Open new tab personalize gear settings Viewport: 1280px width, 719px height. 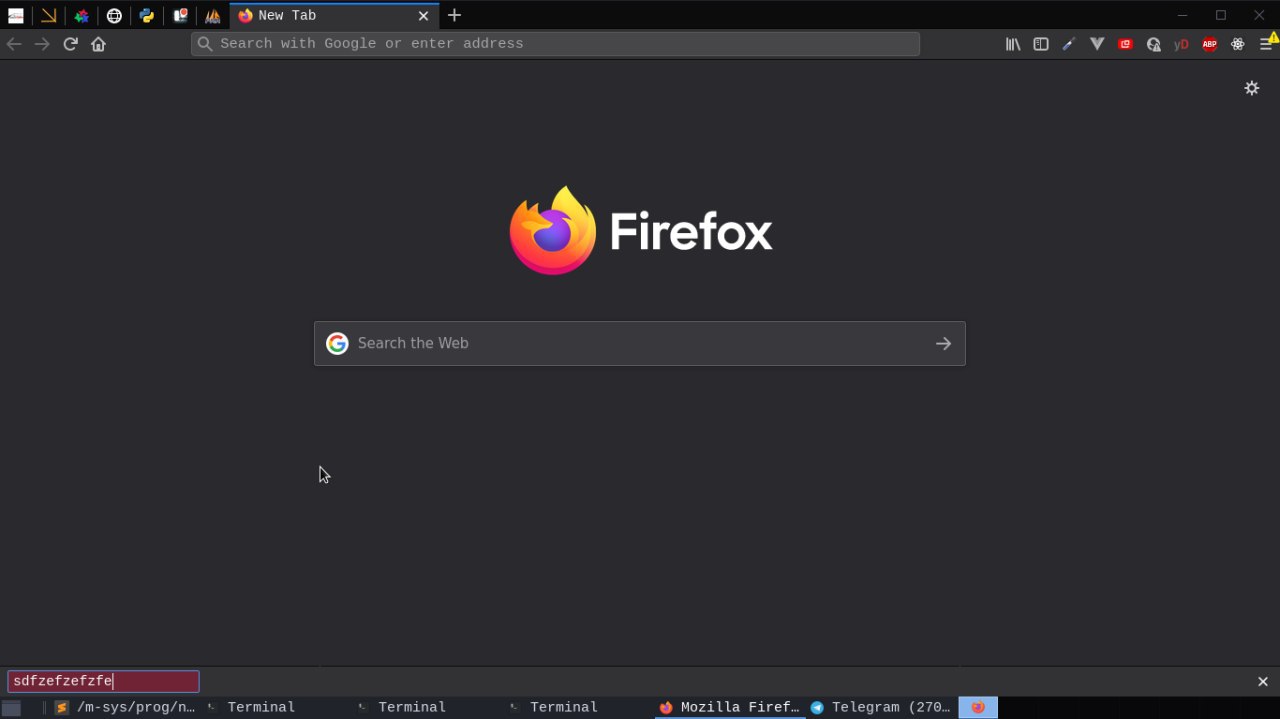point(1251,88)
